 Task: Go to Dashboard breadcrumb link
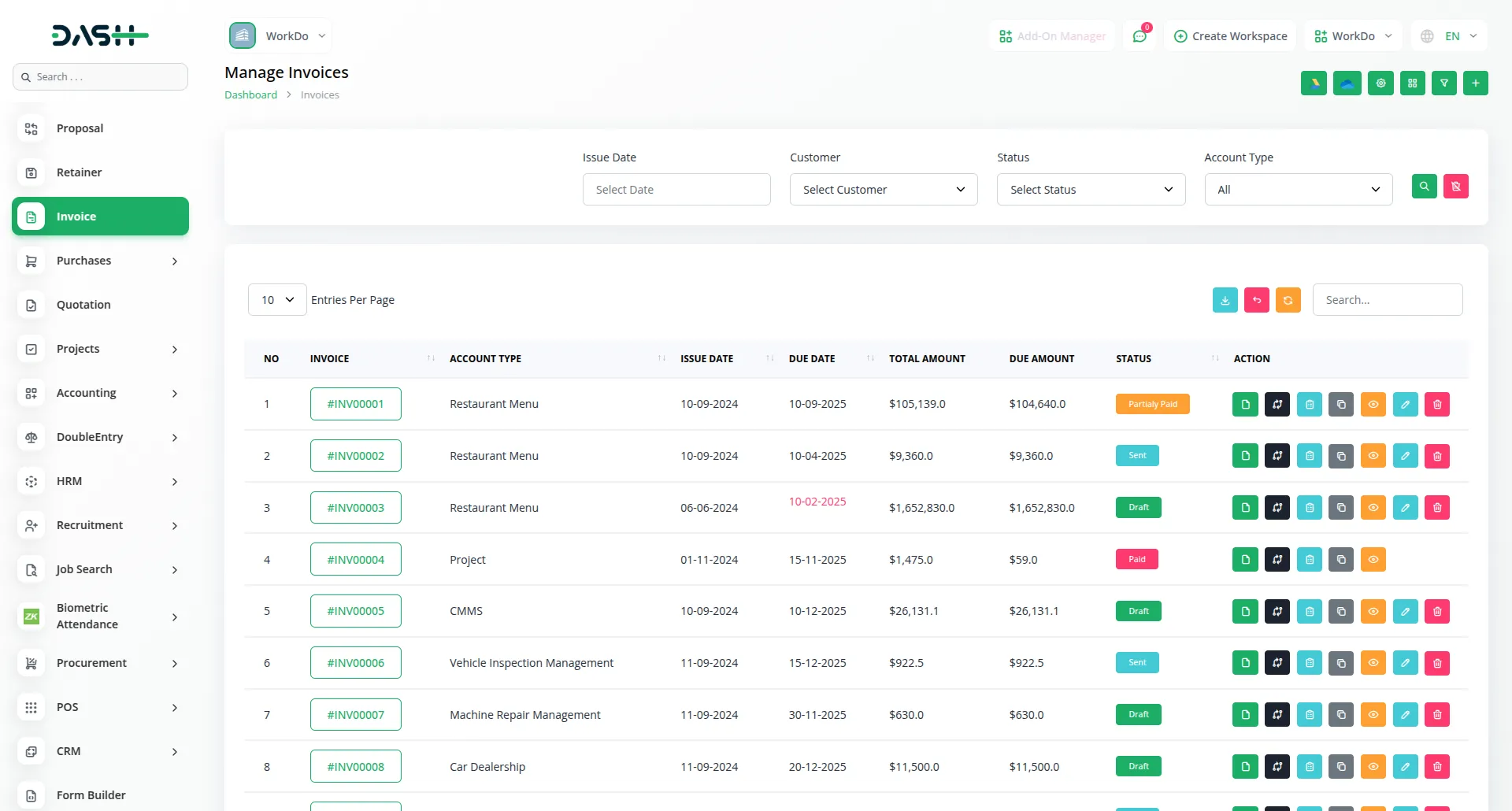pyautogui.click(x=250, y=94)
